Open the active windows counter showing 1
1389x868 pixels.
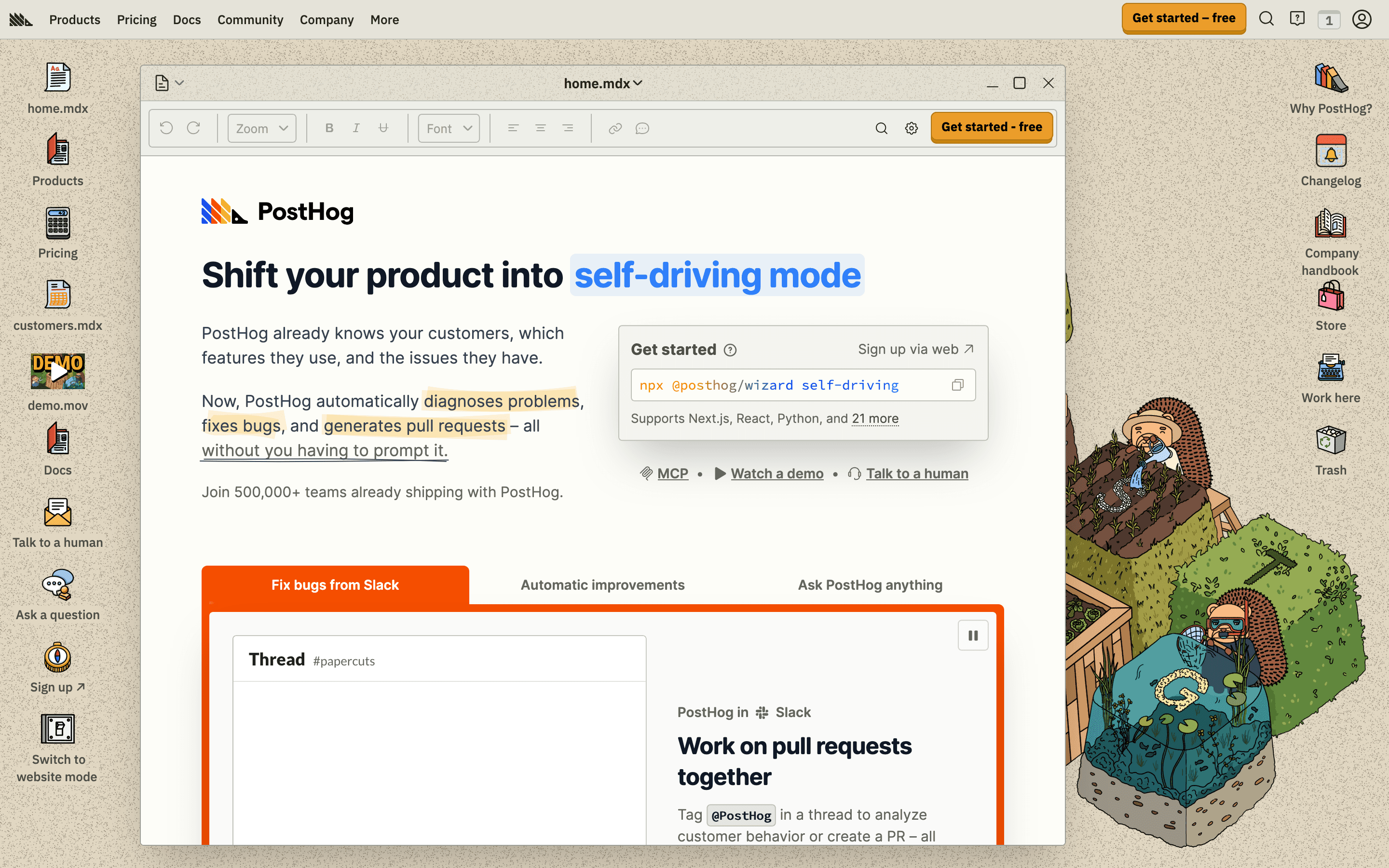tap(1329, 20)
